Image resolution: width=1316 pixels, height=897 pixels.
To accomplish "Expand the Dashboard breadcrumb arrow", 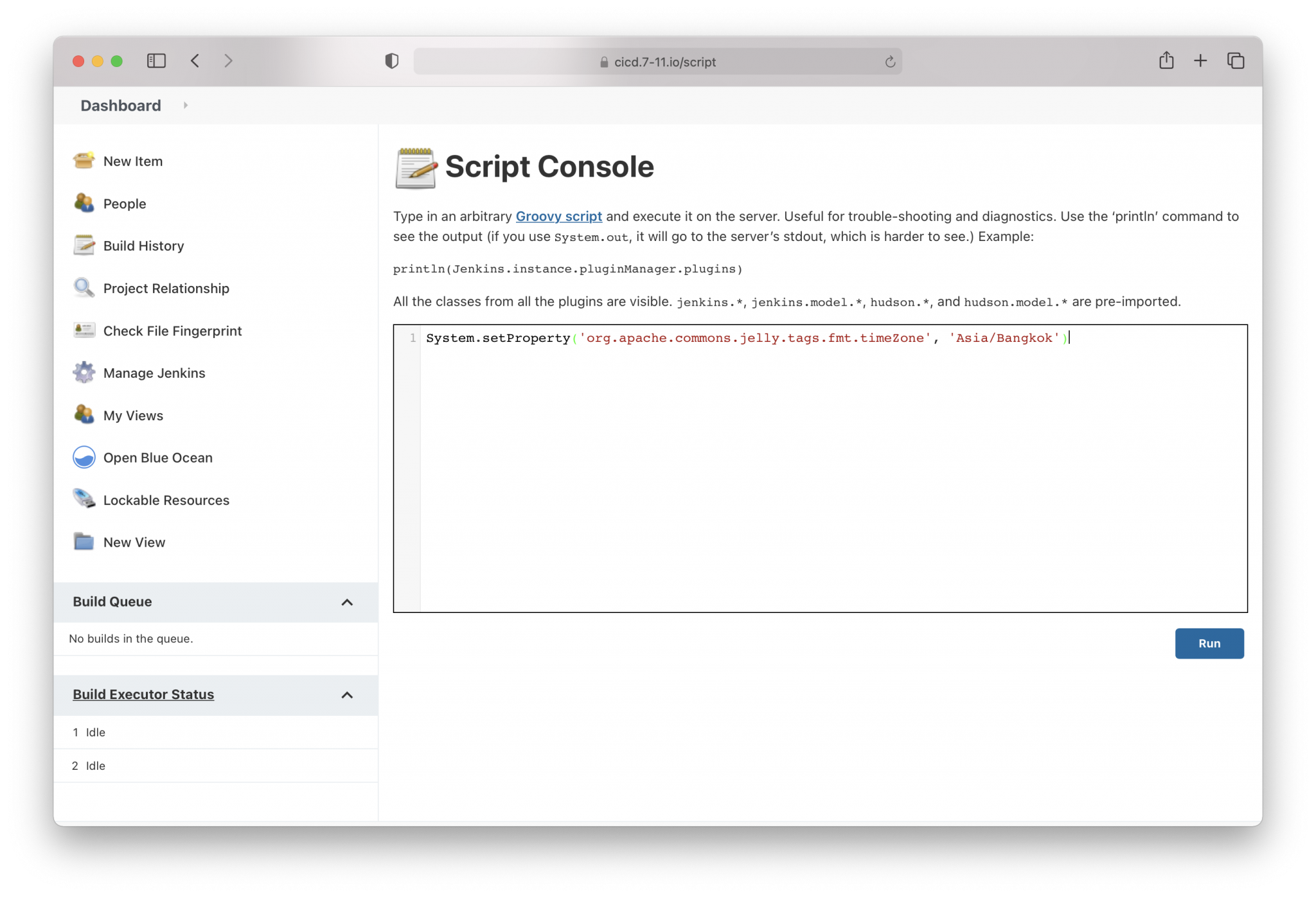I will 185,105.
